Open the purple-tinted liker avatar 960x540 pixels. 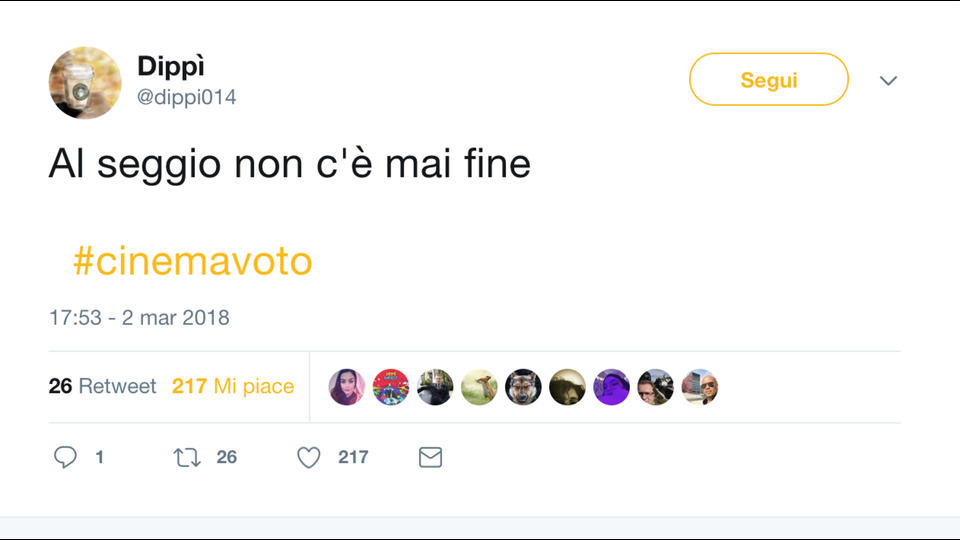tap(611, 386)
